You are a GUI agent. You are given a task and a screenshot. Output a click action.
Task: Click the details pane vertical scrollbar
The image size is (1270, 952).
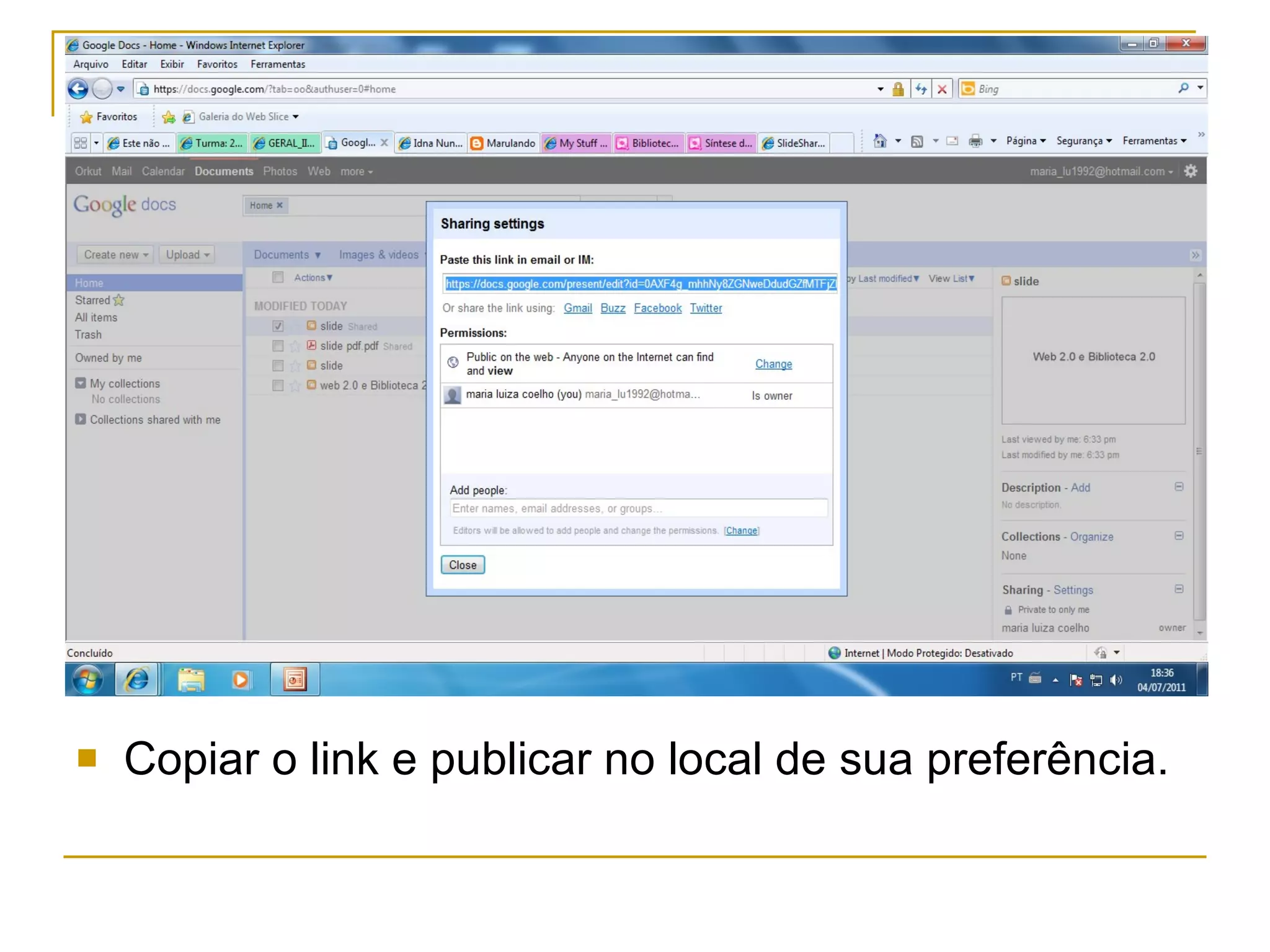[1200, 453]
